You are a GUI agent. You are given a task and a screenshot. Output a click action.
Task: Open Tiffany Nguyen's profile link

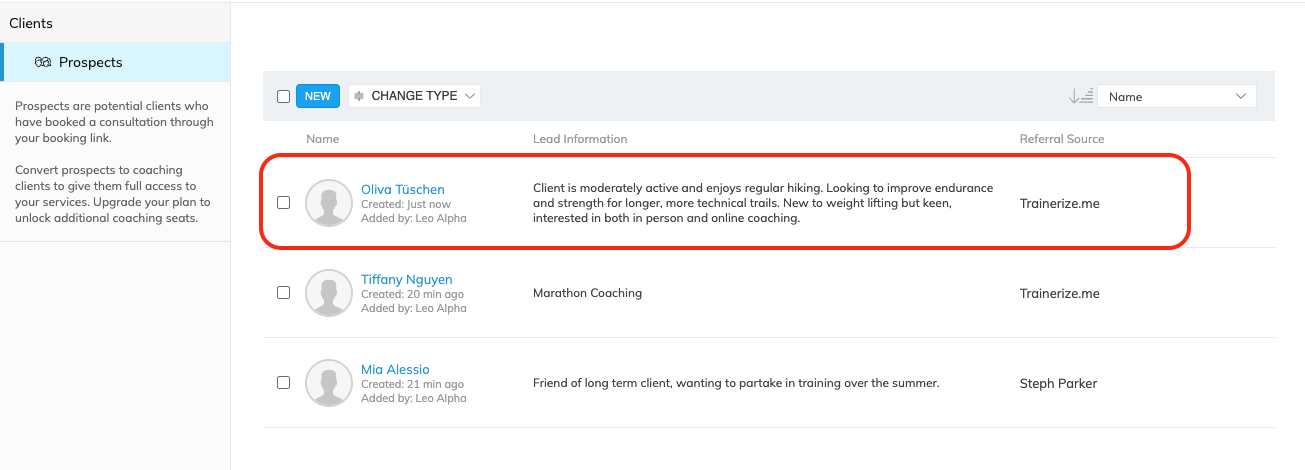click(405, 280)
